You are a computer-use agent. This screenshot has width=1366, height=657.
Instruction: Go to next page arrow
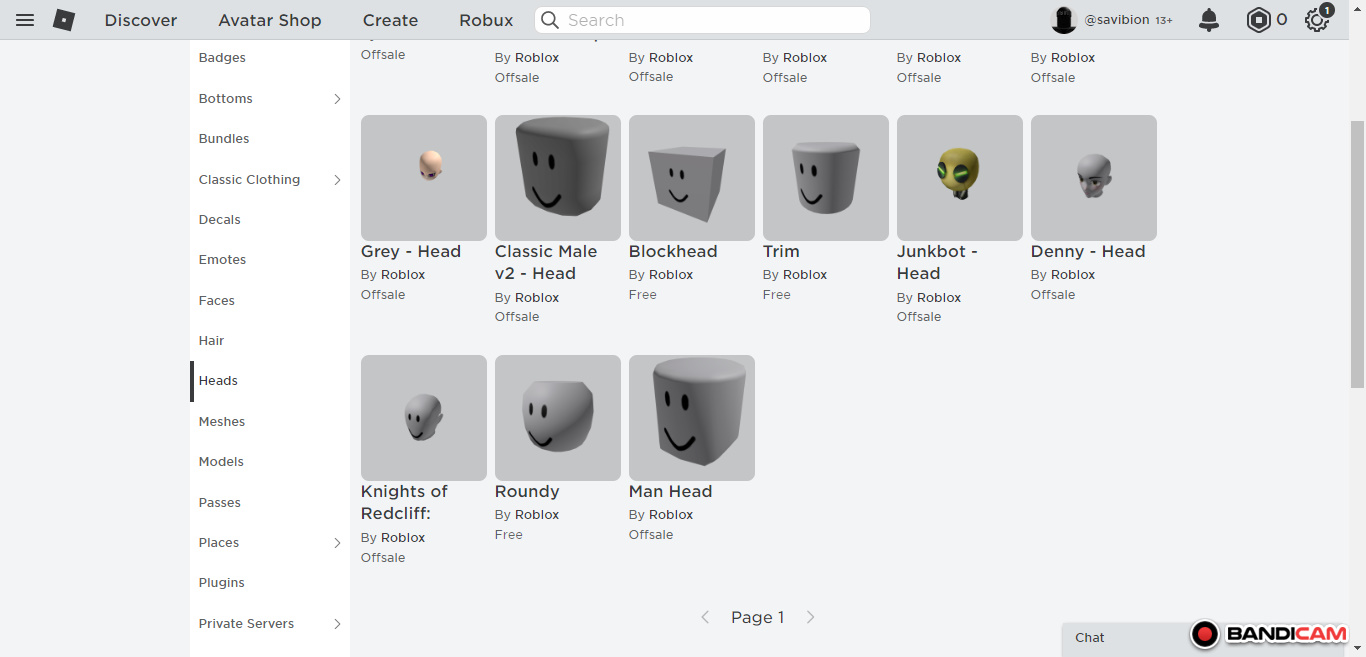click(x=810, y=618)
